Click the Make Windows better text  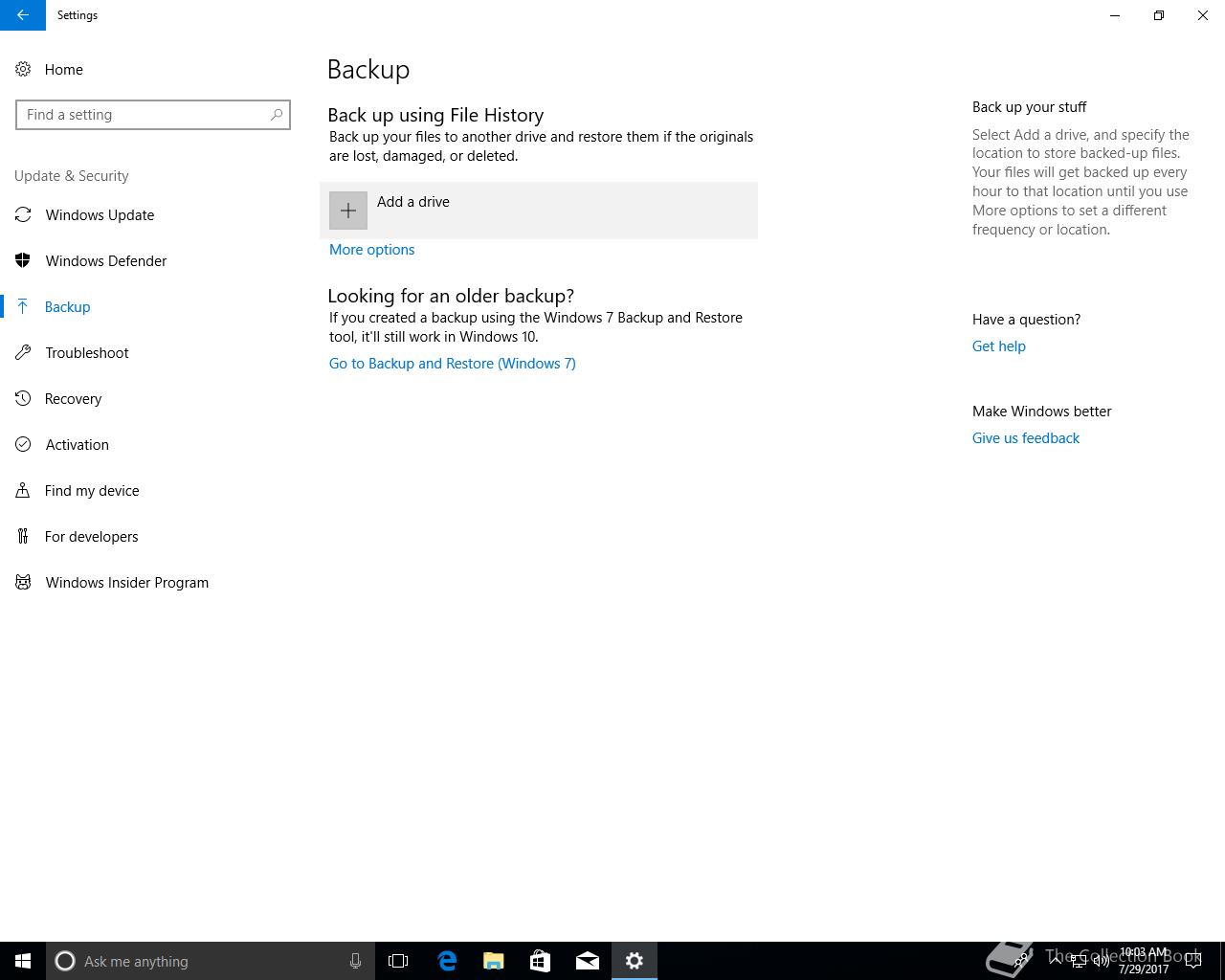click(x=1042, y=412)
